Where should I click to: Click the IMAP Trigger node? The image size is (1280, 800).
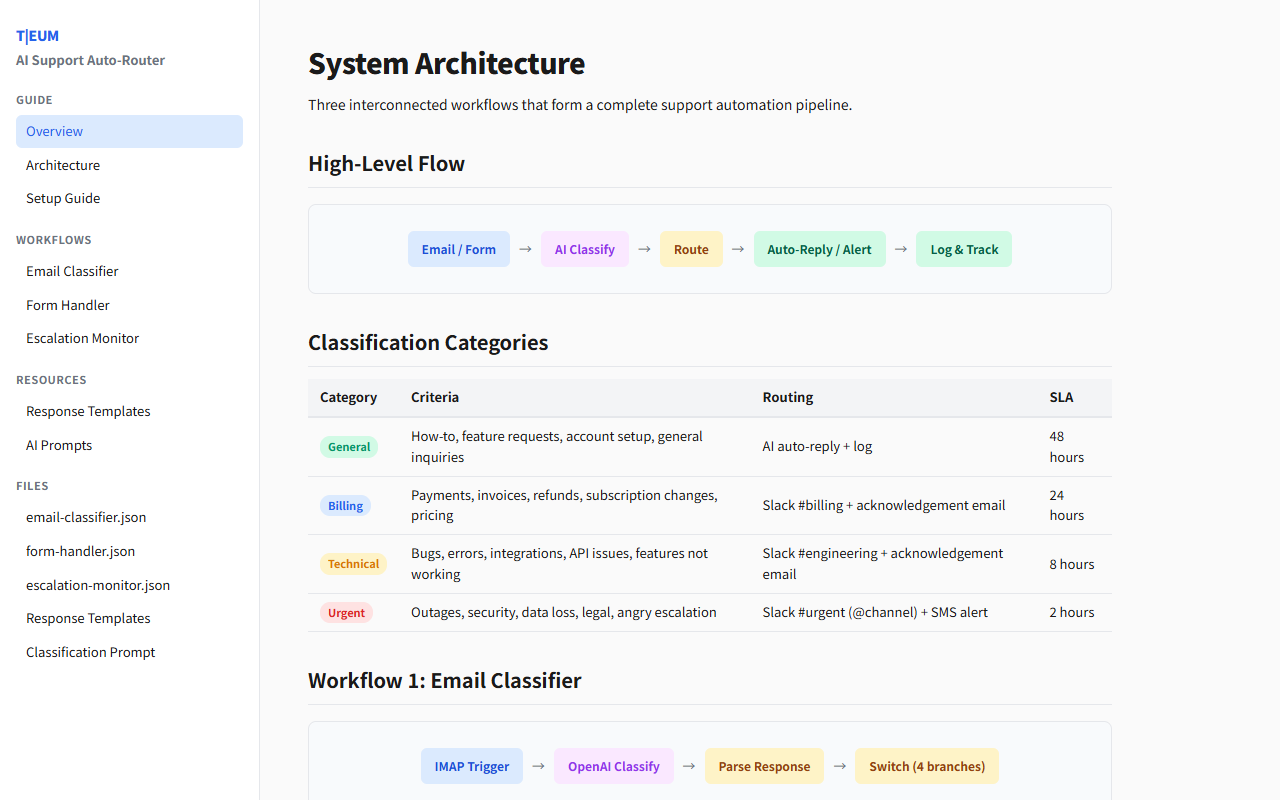click(x=471, y=766)
